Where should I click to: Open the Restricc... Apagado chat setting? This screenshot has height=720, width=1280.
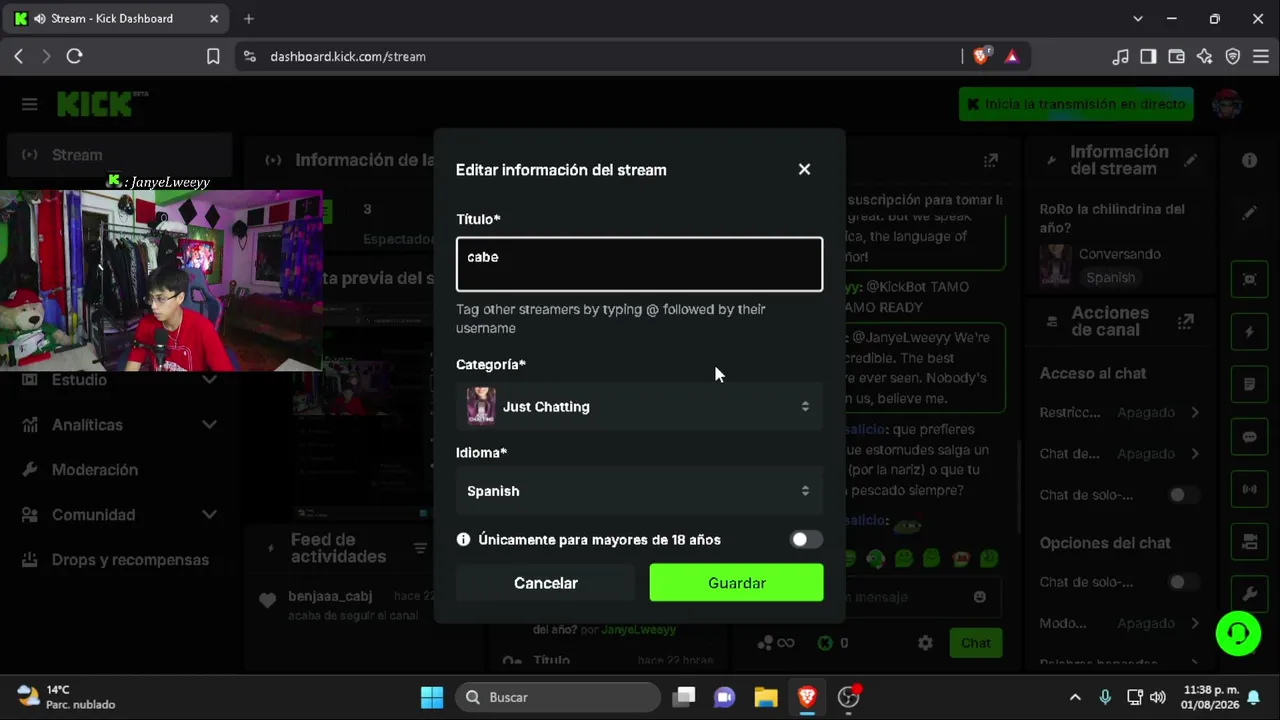pyautogui.click(x=1119, y=412)
